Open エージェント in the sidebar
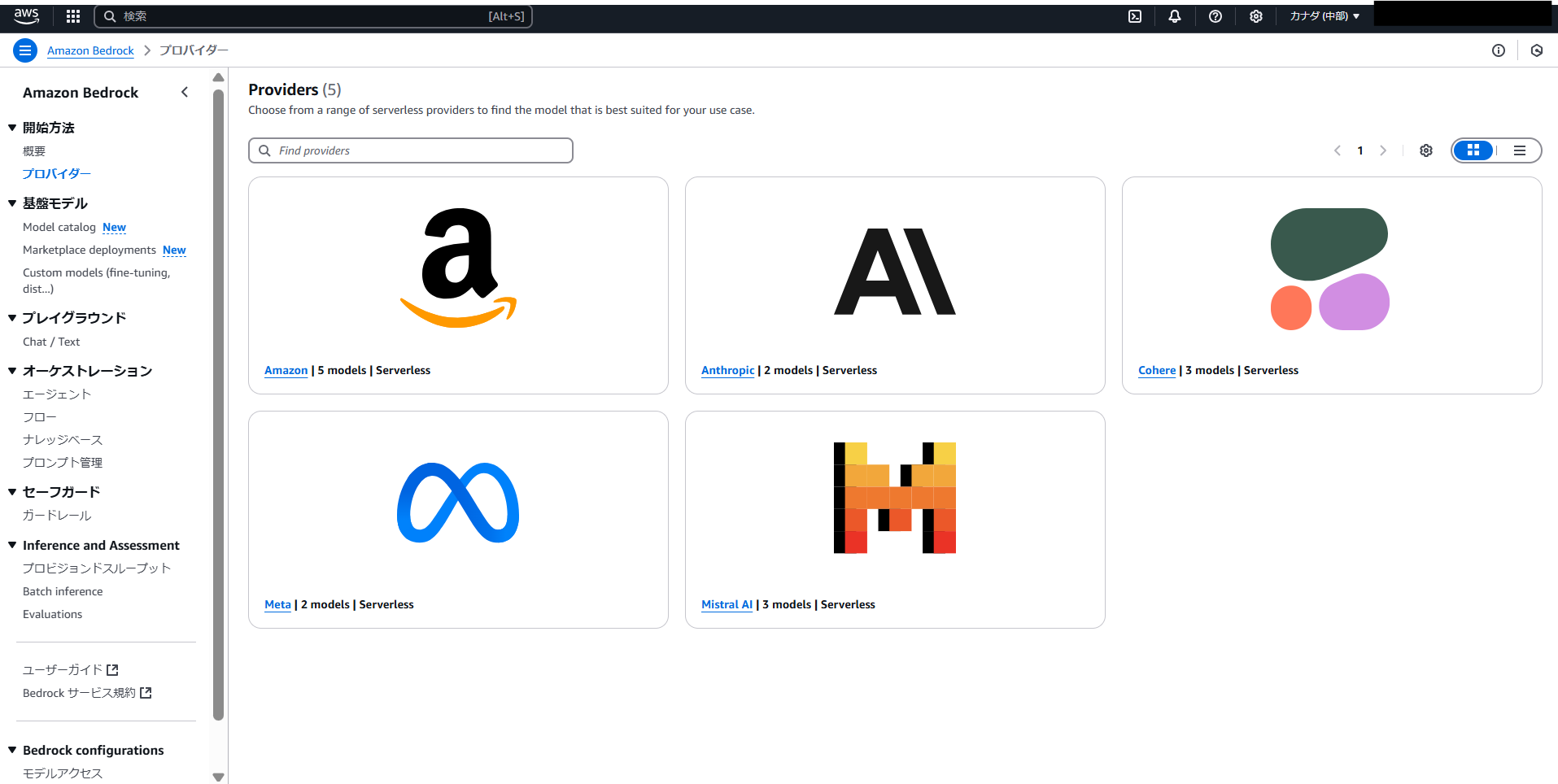 pos(57,394)
